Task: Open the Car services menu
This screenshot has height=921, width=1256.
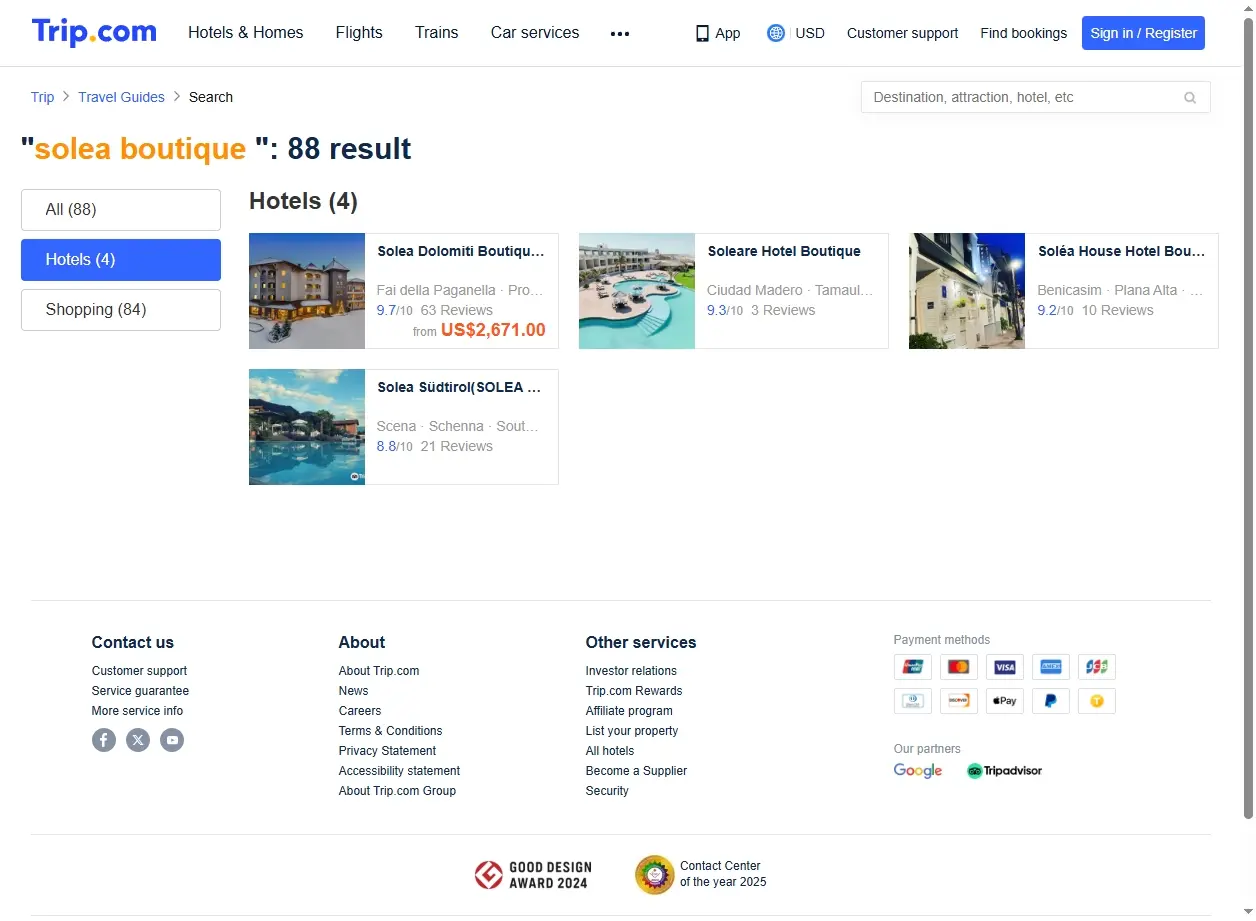Action: coord(535,33)
